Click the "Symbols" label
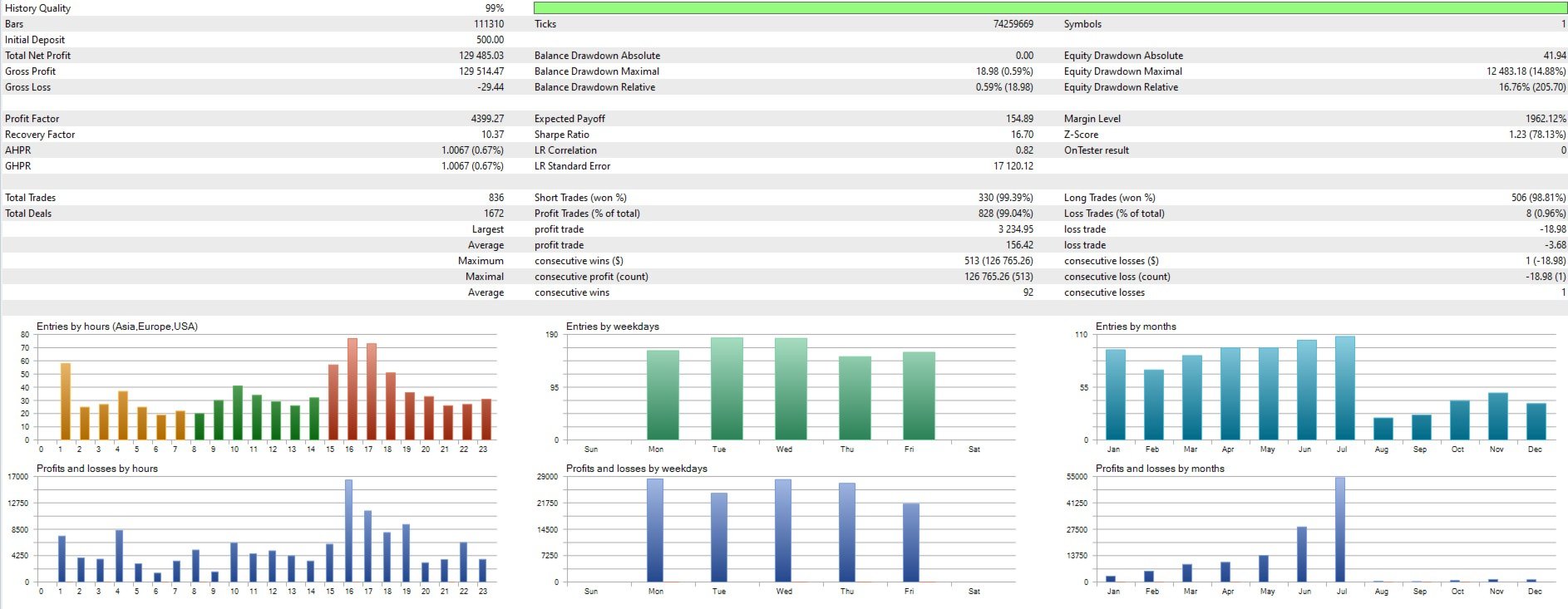1568x609 pixels. click(1082, 24)
